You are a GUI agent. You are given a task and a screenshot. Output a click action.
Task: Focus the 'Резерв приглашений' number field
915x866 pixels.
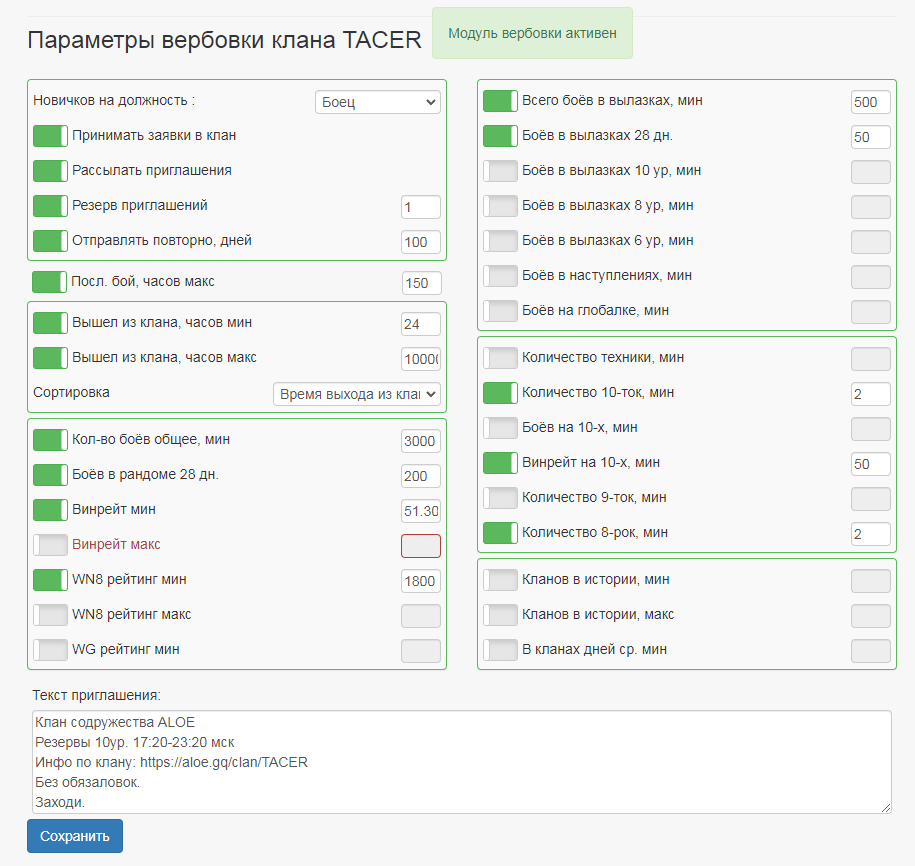point(420,207)
